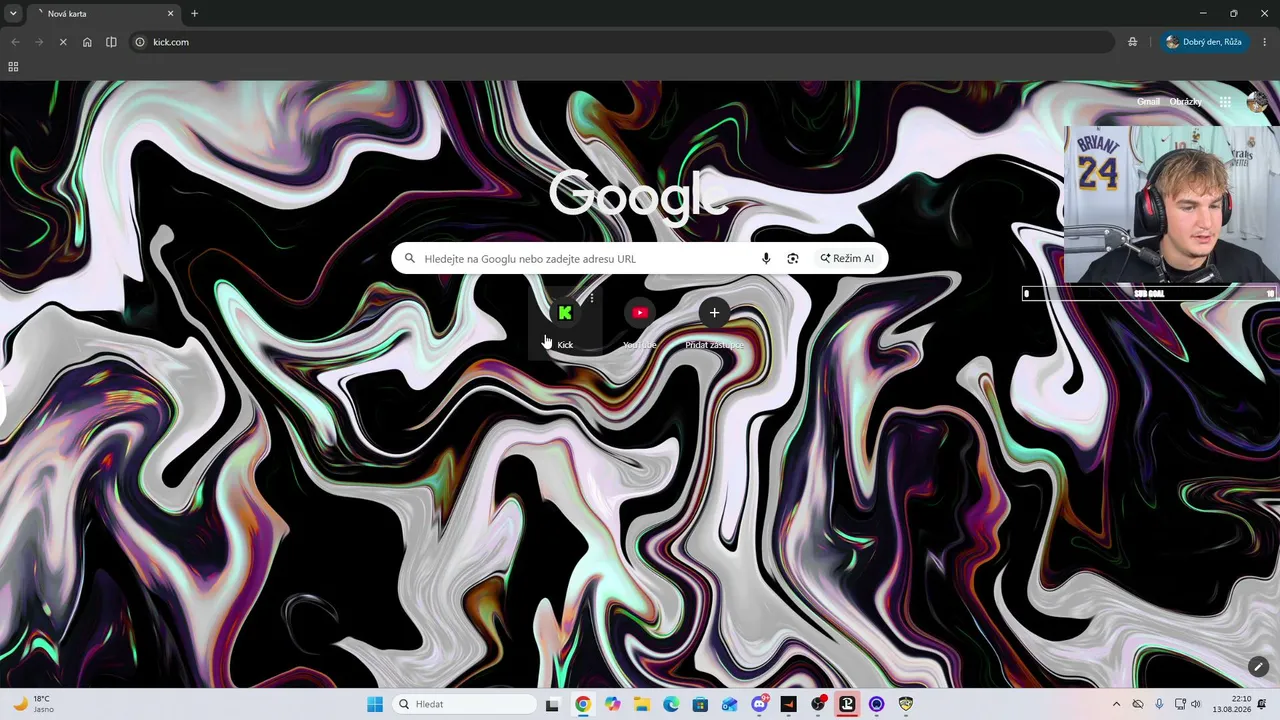Open Google account avatar menu
The image size is (1280, 720).
1256,102
